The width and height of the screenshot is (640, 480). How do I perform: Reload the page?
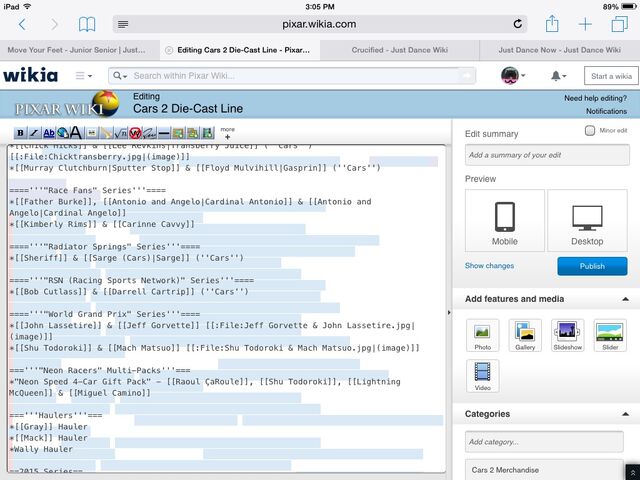point(518,24)
